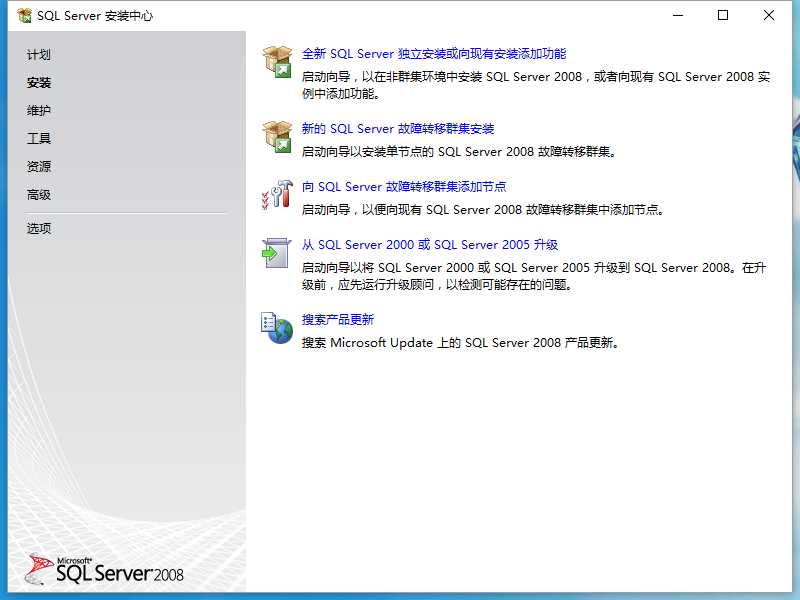Open link 向 SQL Server 故障转移群集添加节点
The image size is (800, 600).
coord(404,187)
